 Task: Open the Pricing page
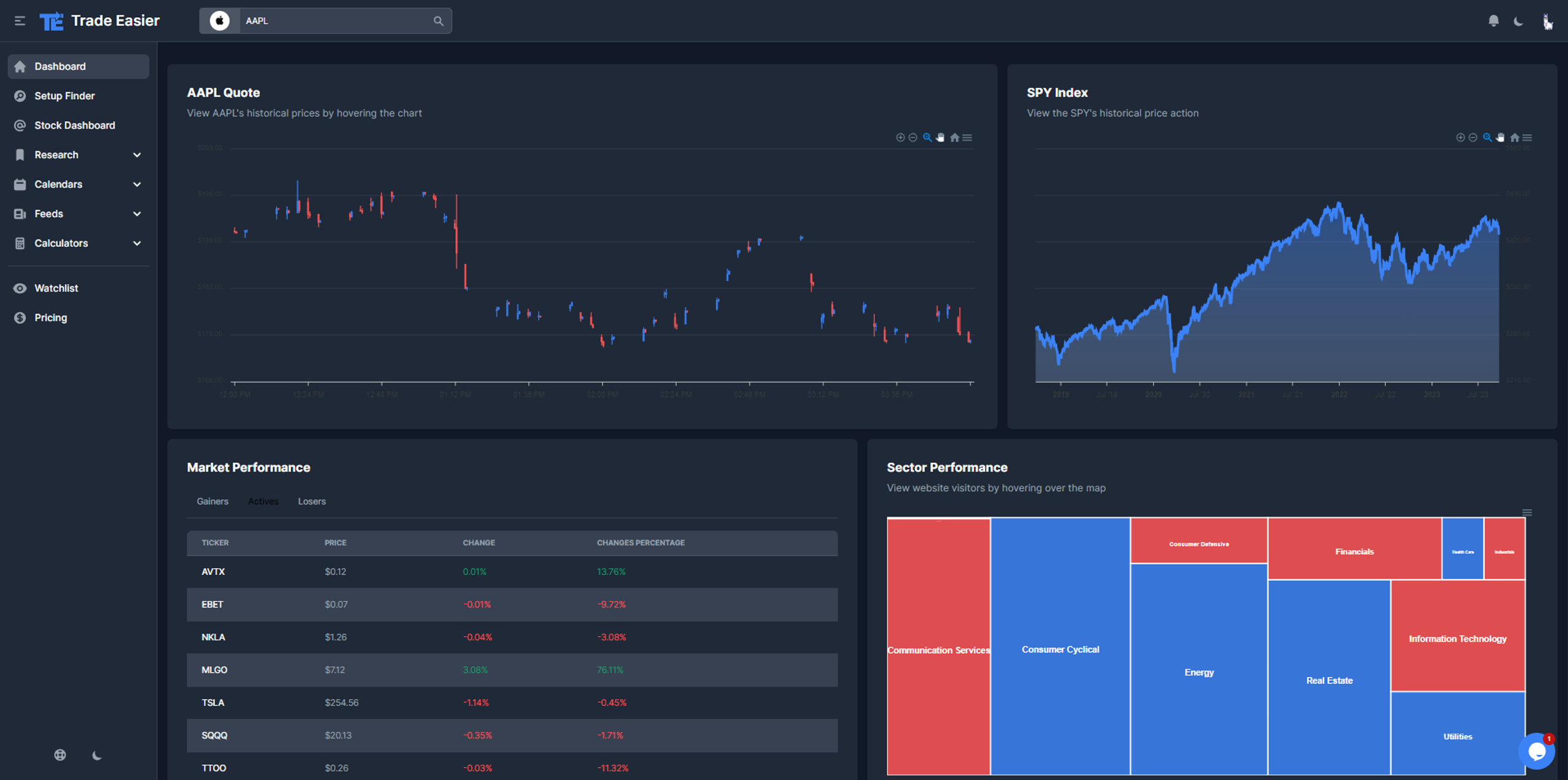pos(78,318)
